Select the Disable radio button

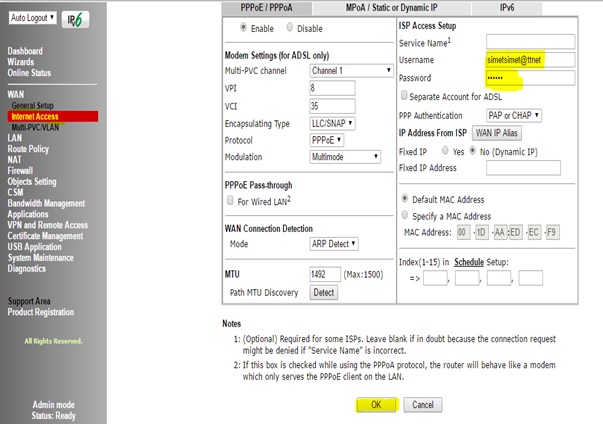[x=290, y=29]
